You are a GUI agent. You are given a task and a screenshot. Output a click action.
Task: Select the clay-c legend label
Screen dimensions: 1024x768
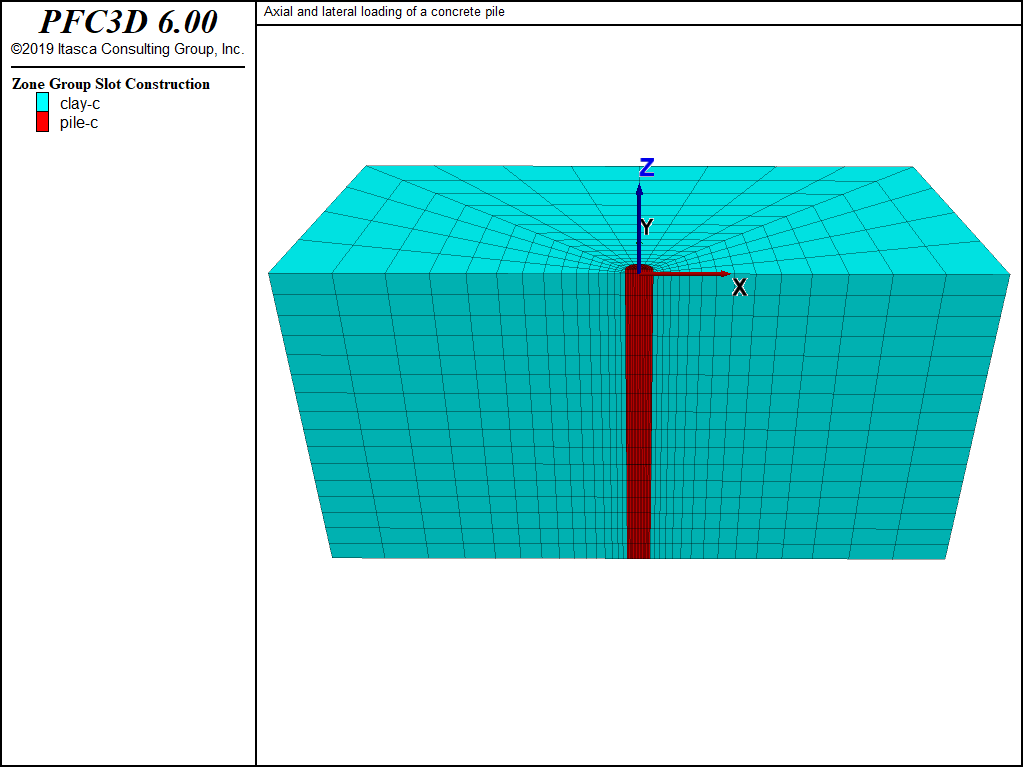(80, 104)
